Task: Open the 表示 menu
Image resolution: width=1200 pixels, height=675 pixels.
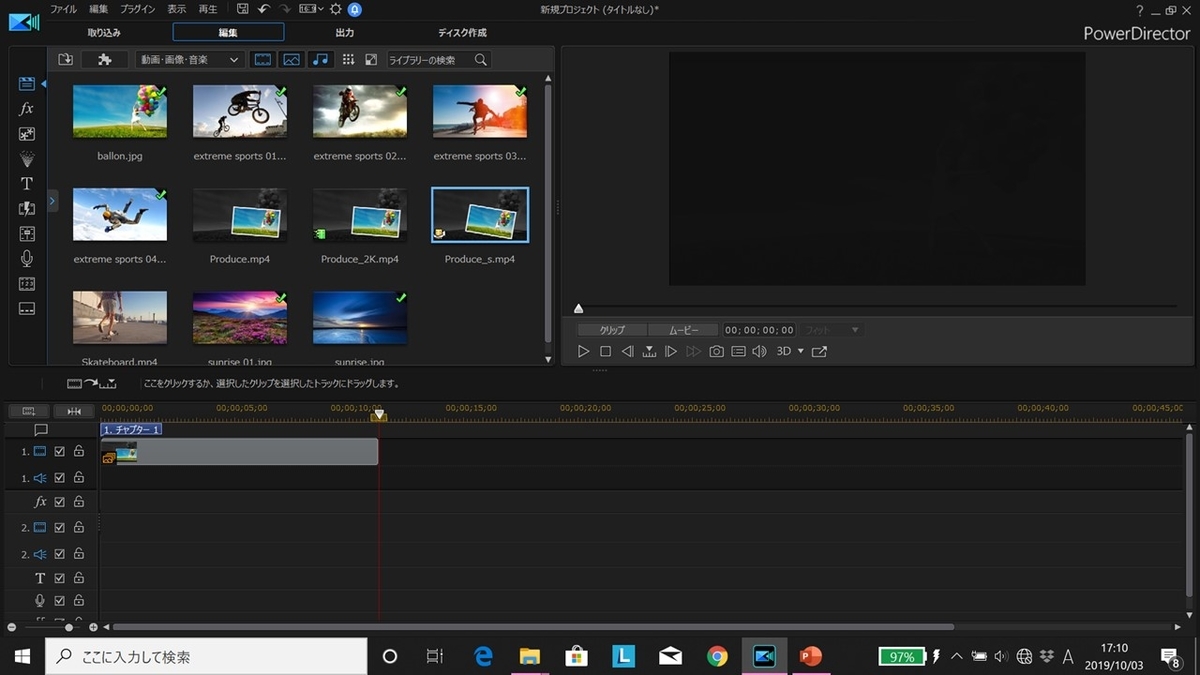Action: click(176, 9)
